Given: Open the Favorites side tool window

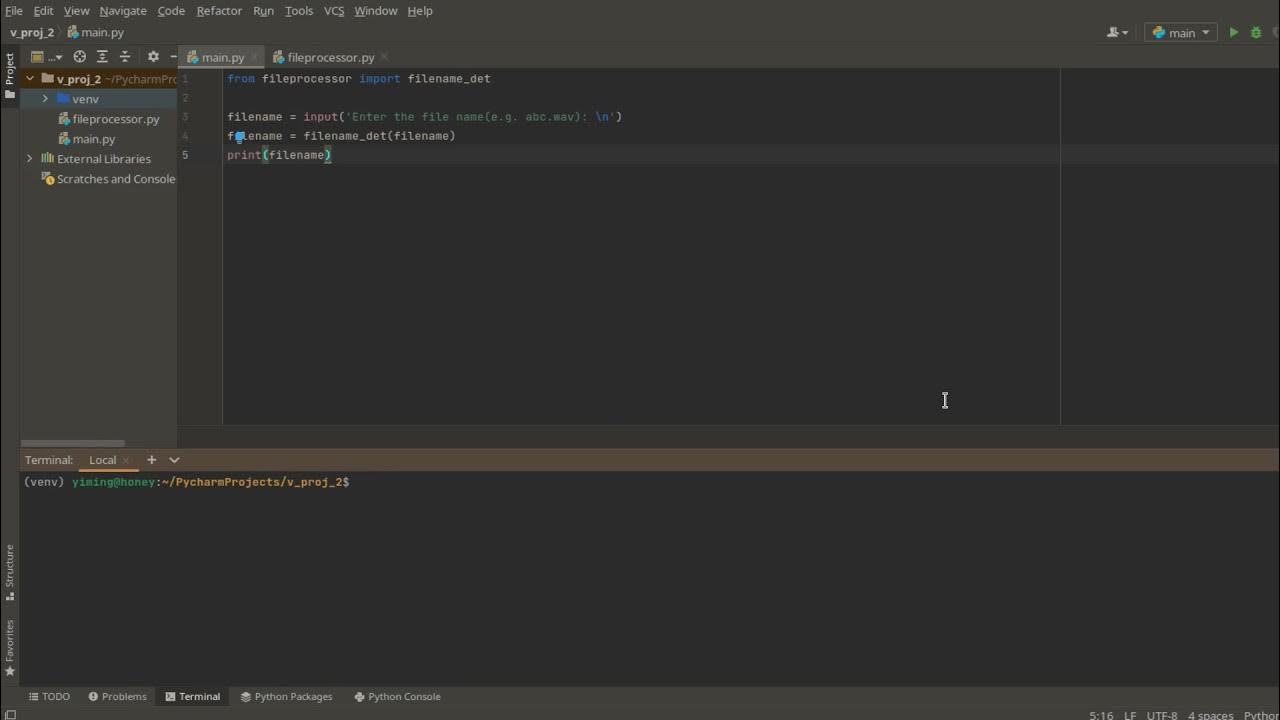Looking at the screenshot, I should coord(10,648).
